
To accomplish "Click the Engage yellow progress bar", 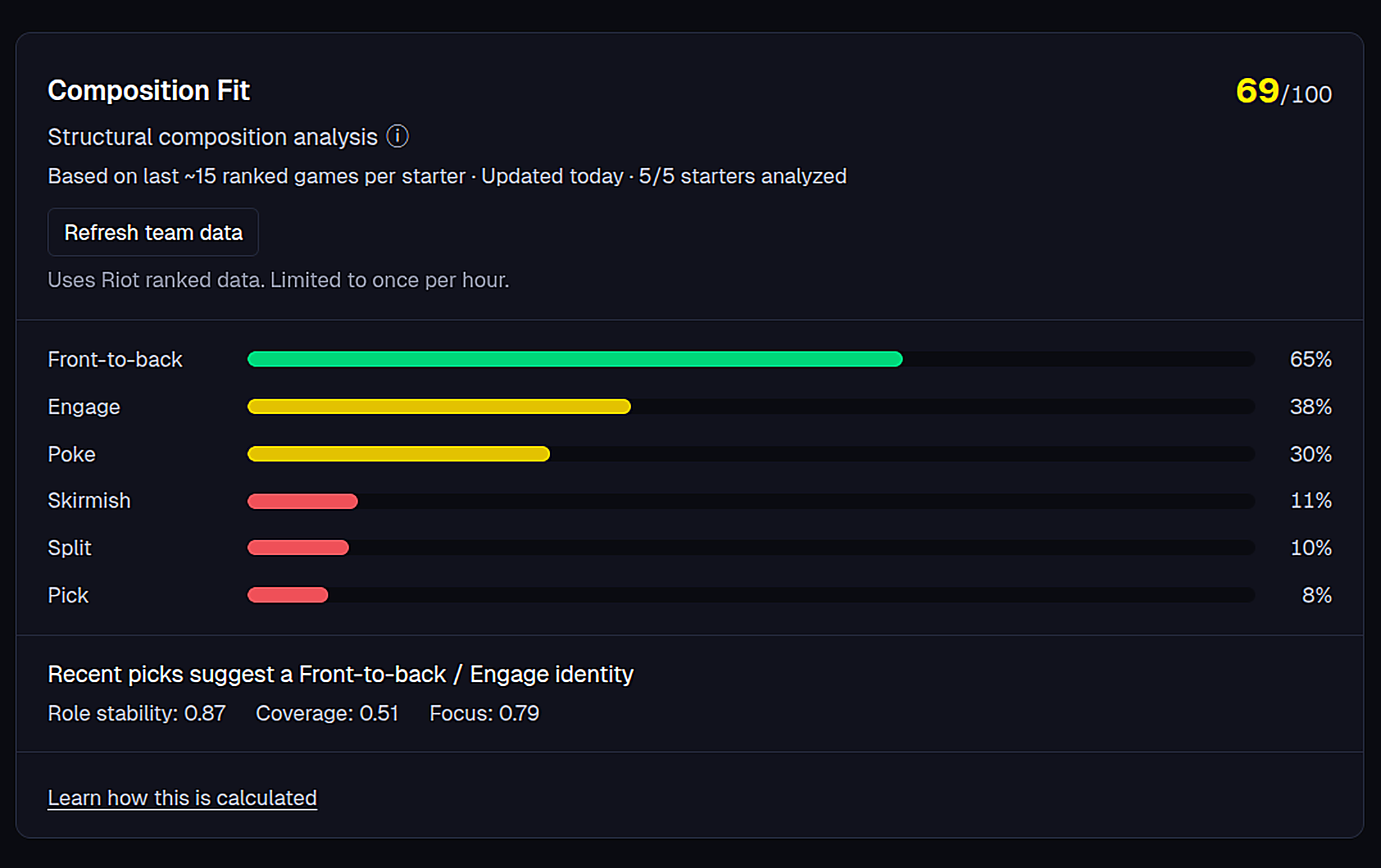I will [x=439, y=406].
